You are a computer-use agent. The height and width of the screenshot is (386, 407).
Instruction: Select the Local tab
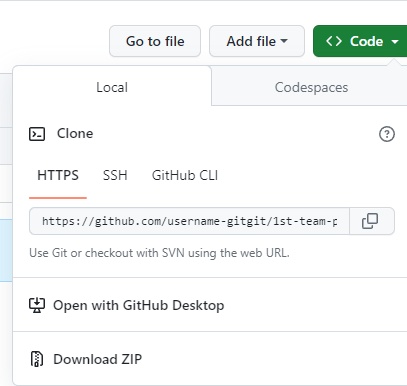coord(112,87)
